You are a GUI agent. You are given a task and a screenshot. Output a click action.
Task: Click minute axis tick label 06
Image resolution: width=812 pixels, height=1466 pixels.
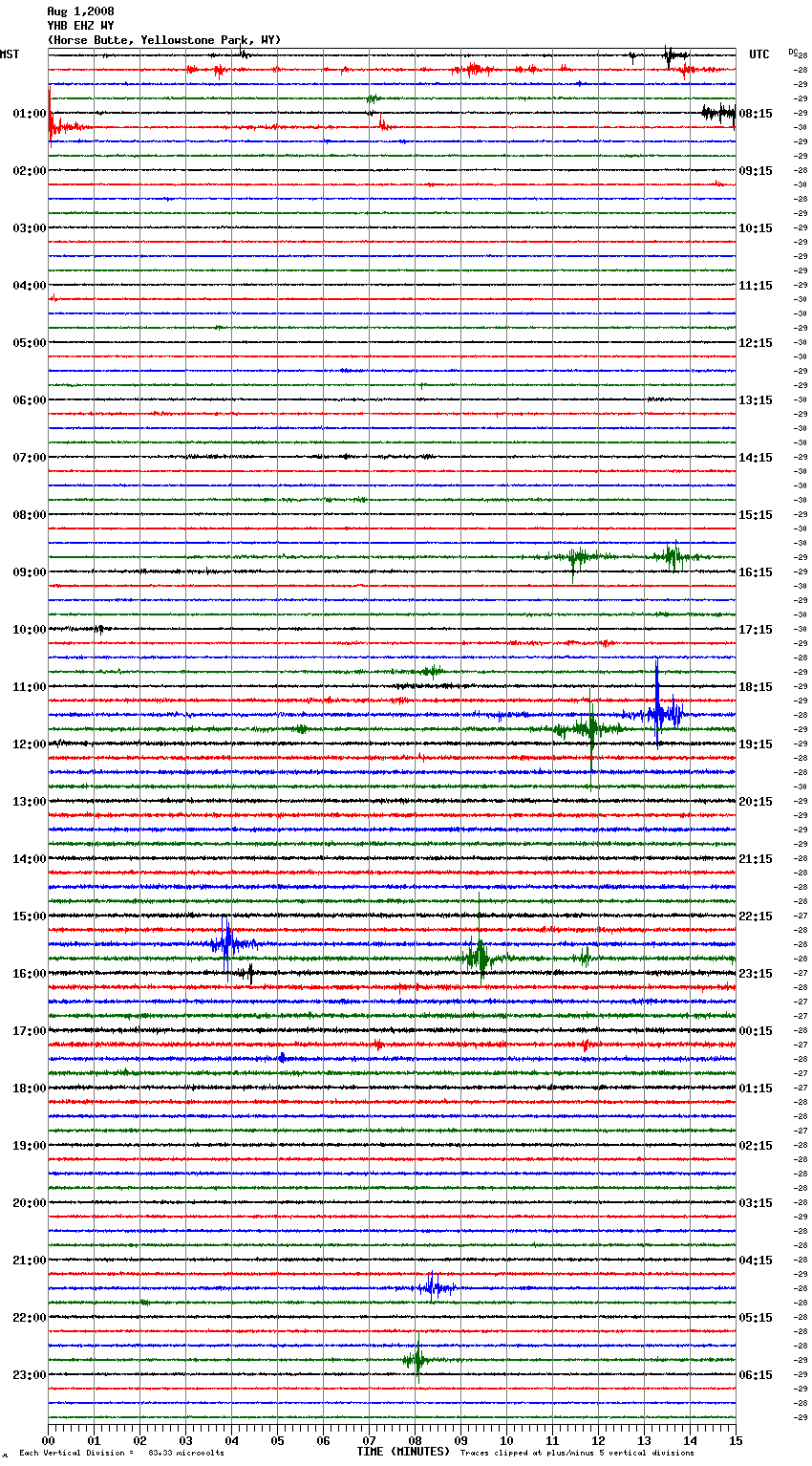pyautogui.click(x=324, y=1440)
